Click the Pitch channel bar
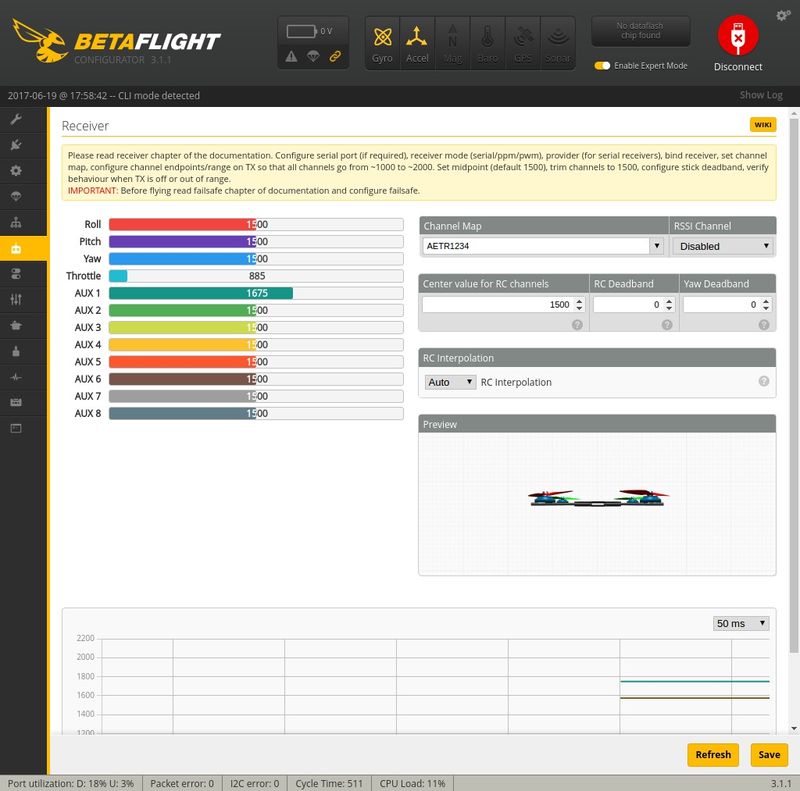 [x=256, y=241]
